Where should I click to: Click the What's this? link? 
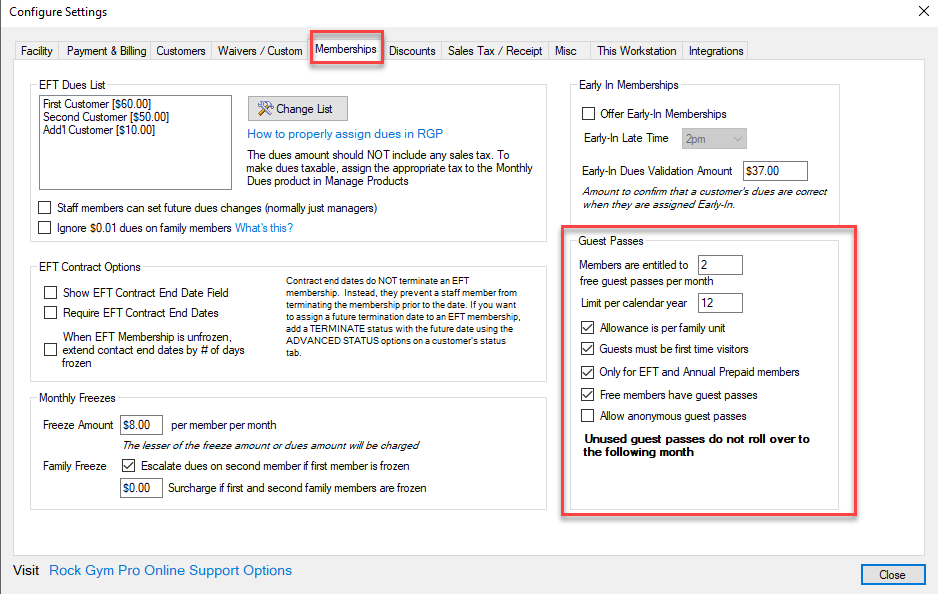pos(264,228)
